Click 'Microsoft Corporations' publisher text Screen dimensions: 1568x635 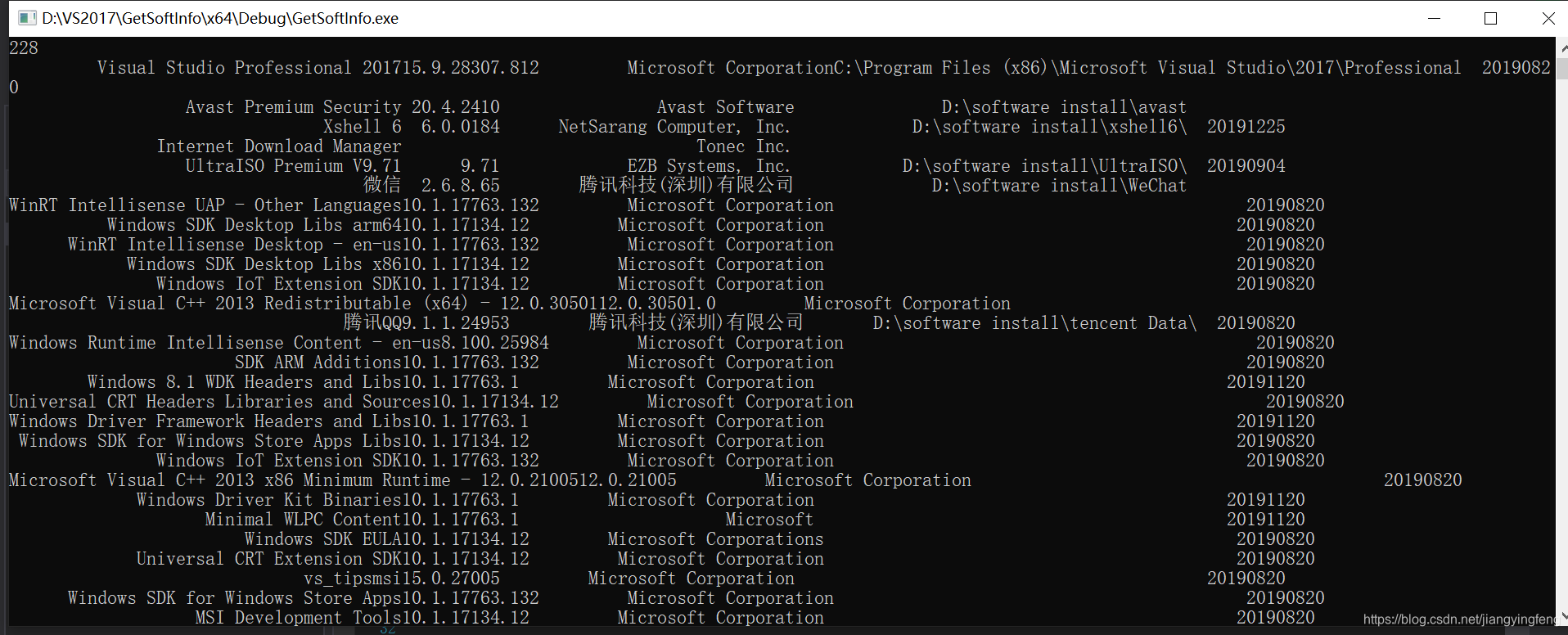(x=715, y=538)
